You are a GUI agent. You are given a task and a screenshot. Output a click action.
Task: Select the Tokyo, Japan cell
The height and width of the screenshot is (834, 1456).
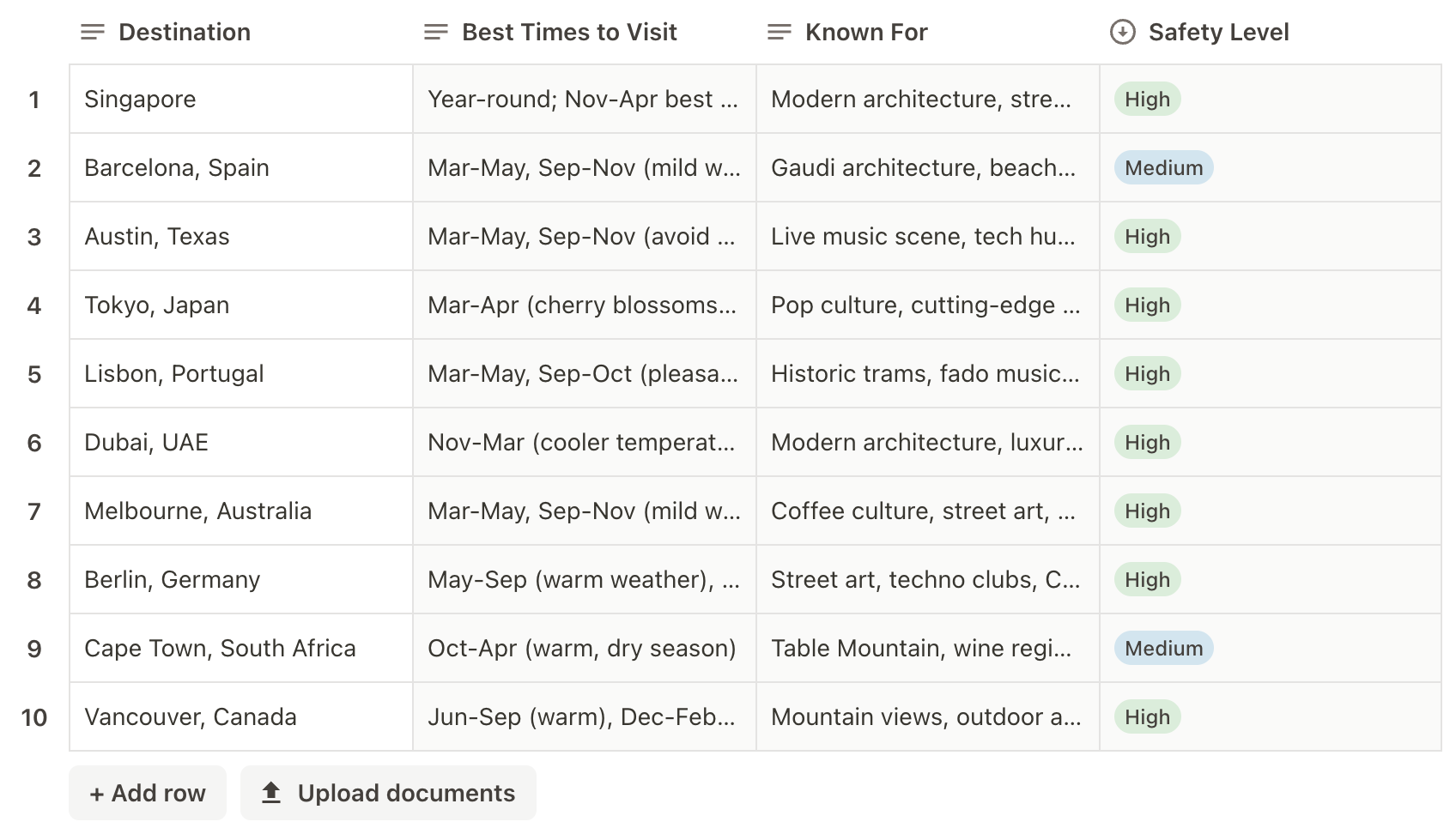tap(241, 305)
